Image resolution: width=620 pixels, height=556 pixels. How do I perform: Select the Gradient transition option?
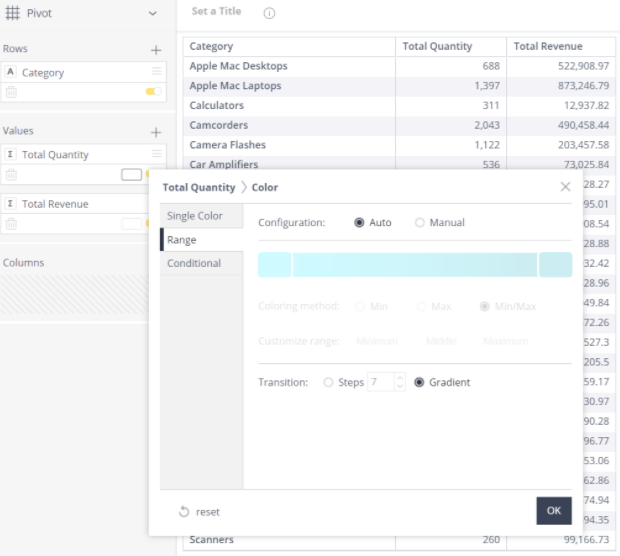[419, 382]
